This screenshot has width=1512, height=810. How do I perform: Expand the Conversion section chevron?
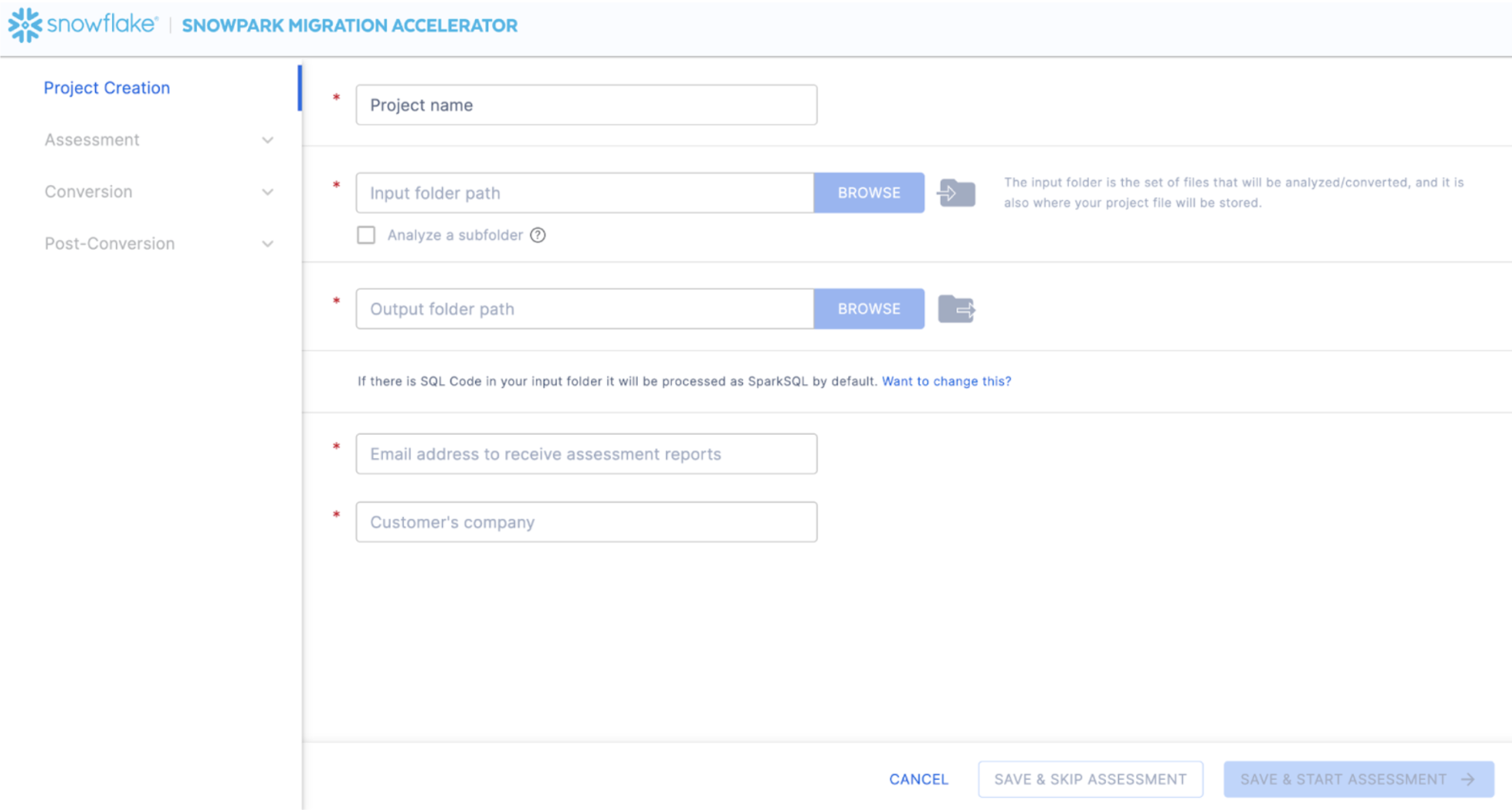click(x=267, y=193)
